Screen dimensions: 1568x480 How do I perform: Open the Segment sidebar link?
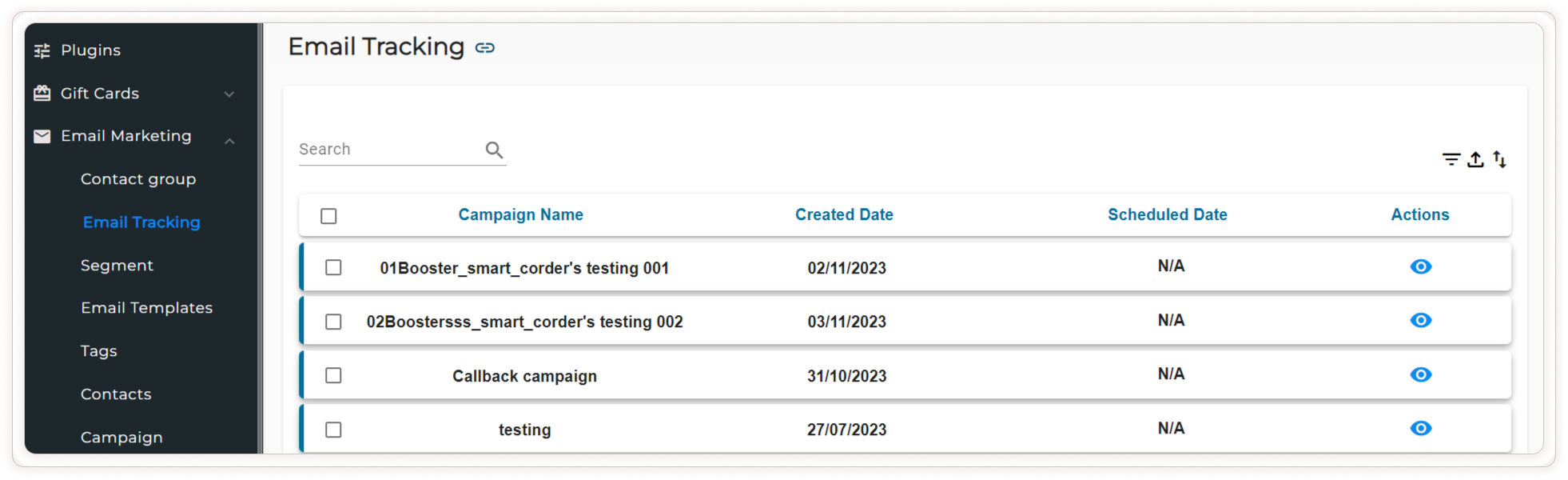click(117, 266)
